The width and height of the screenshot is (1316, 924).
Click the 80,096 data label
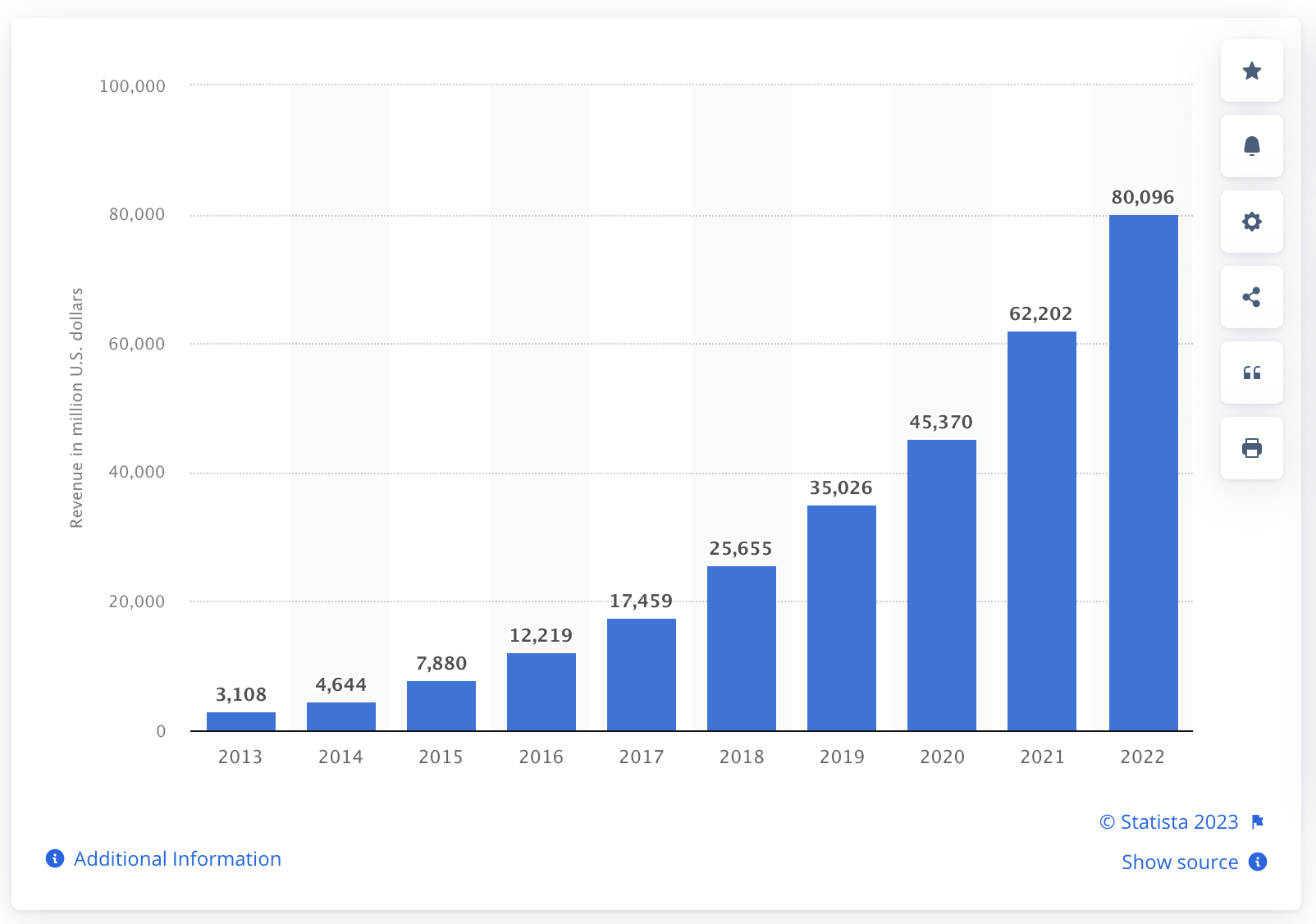pos(1142,197)
